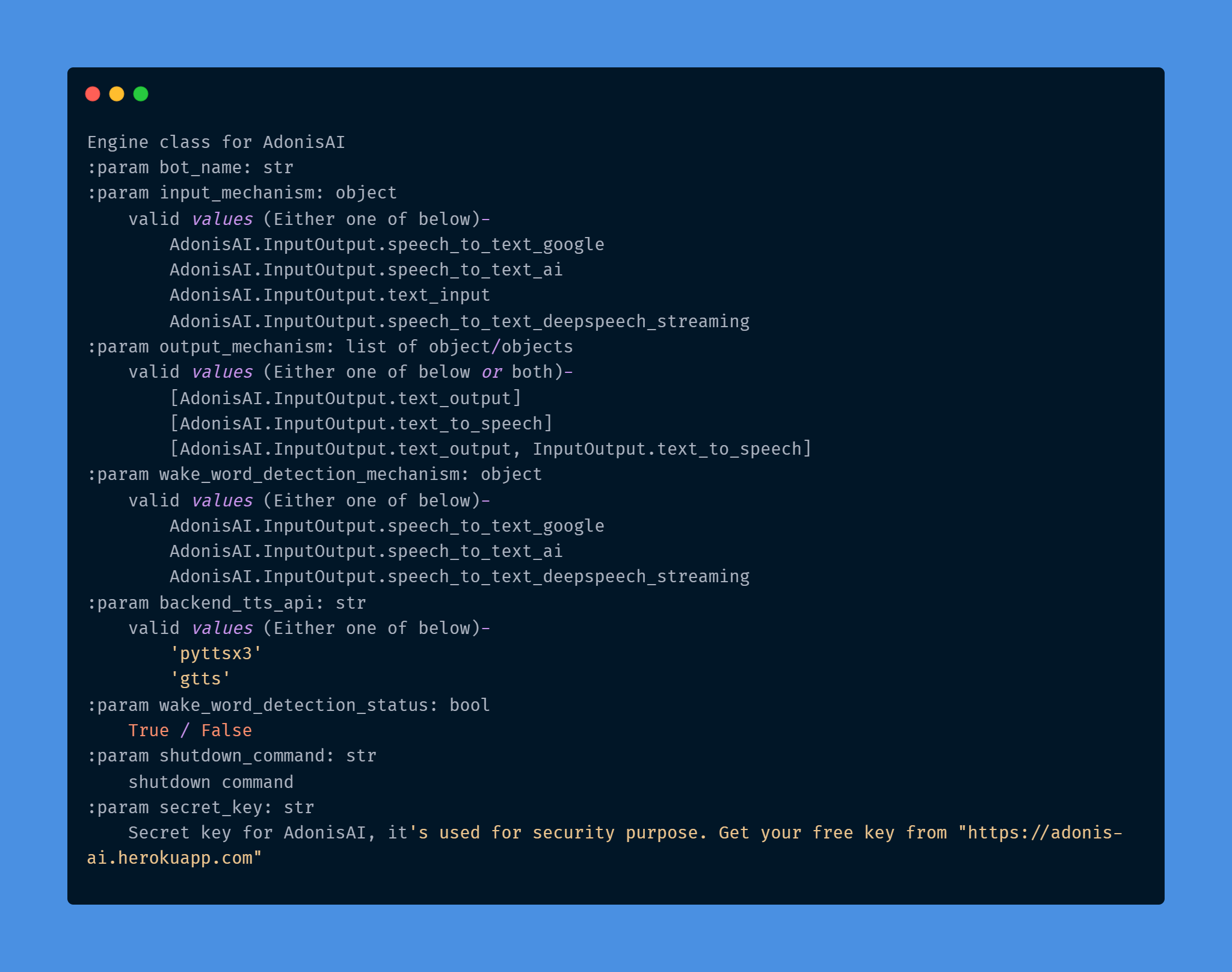
Task: Click ':param output_mechanism' line
Action: tap(330, 347)
